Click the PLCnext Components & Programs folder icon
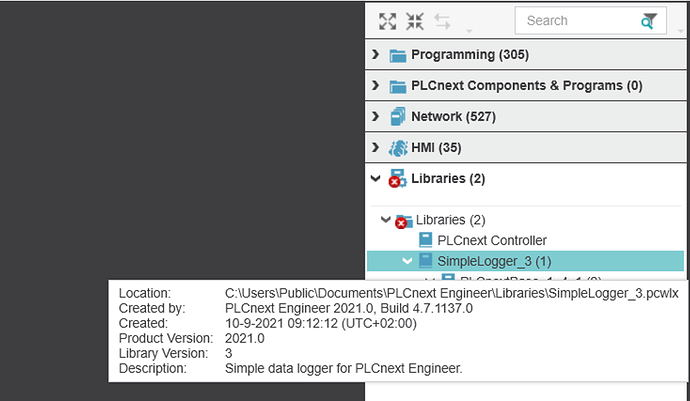This screenshot has height=401, width=690. click(x=397, y=86)
